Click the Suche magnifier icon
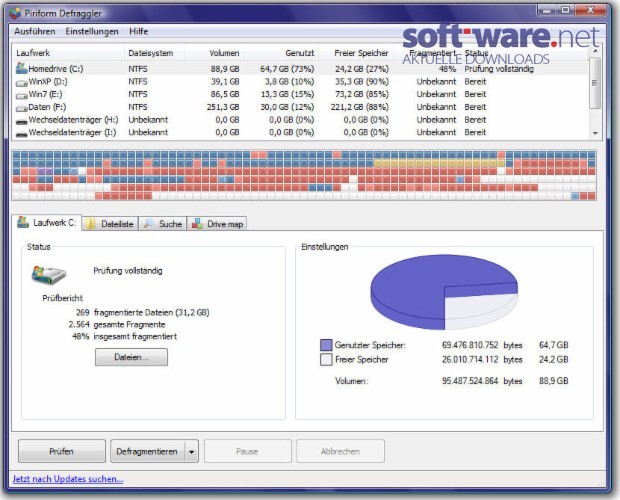This screenshot has width=620, height=500. [x=149, y=224]
